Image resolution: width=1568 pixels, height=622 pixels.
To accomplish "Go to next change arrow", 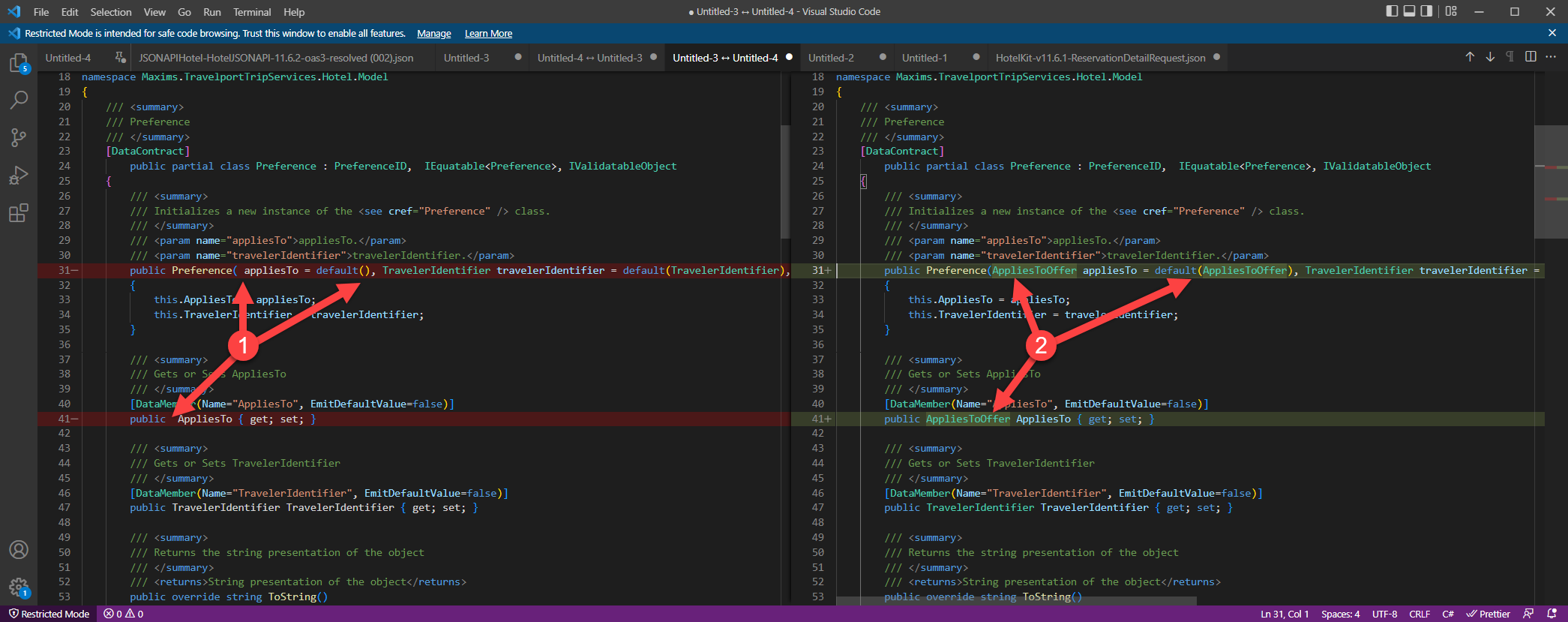I will 1490,57.
